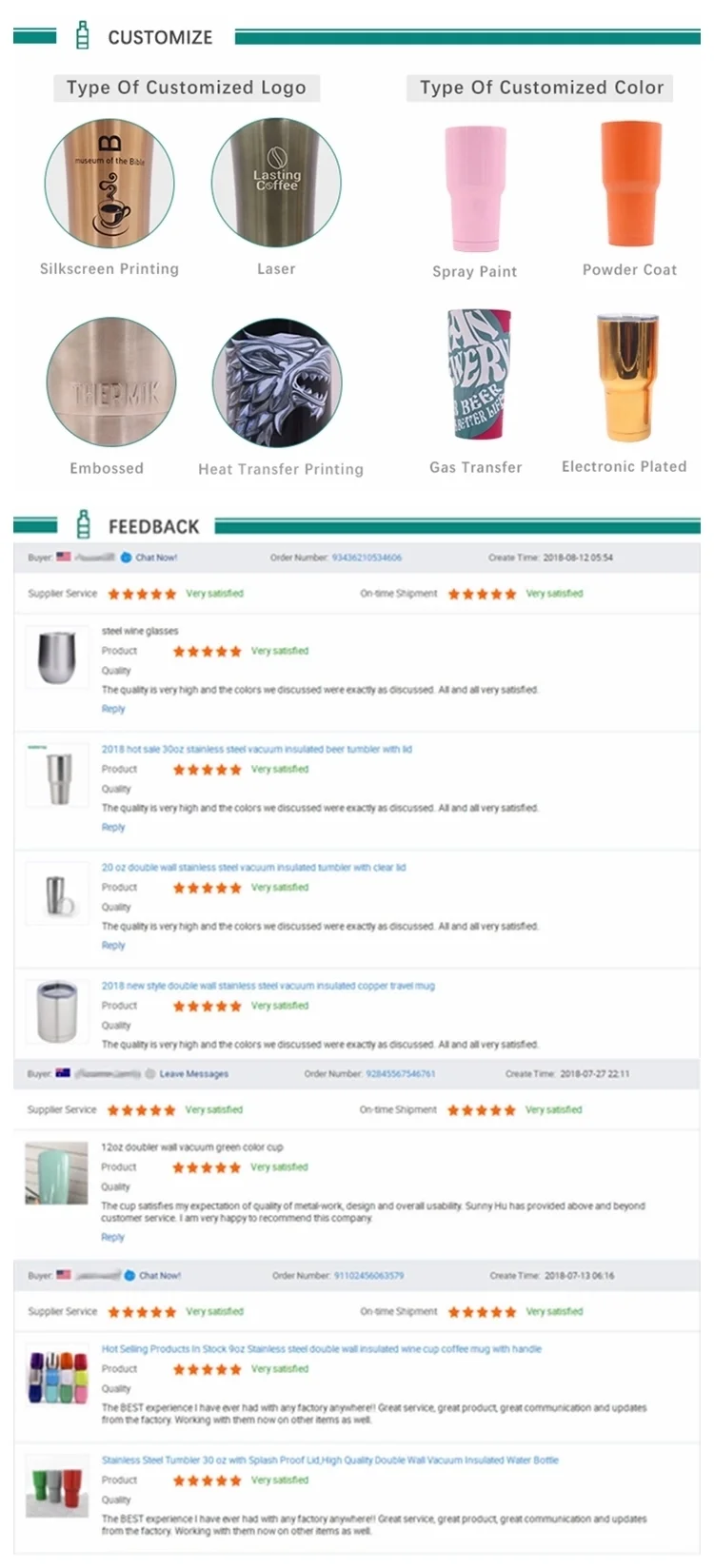Screen dimensions: 714x1568
Task: Select the pink Spray Paint tumbler
Action: pos(473,188)
